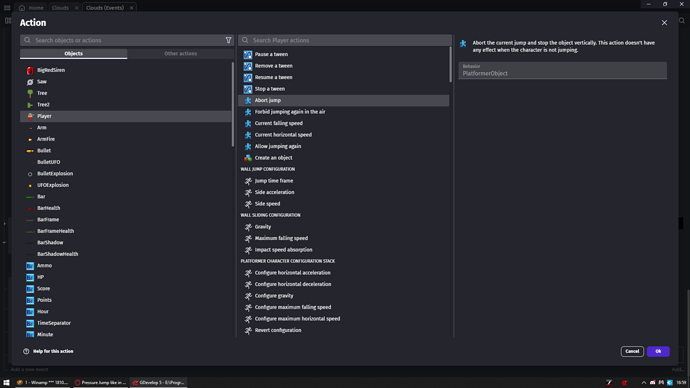Click the Cancel button
The height and width of the screenshot is (388, 690).
pos(632,351)
